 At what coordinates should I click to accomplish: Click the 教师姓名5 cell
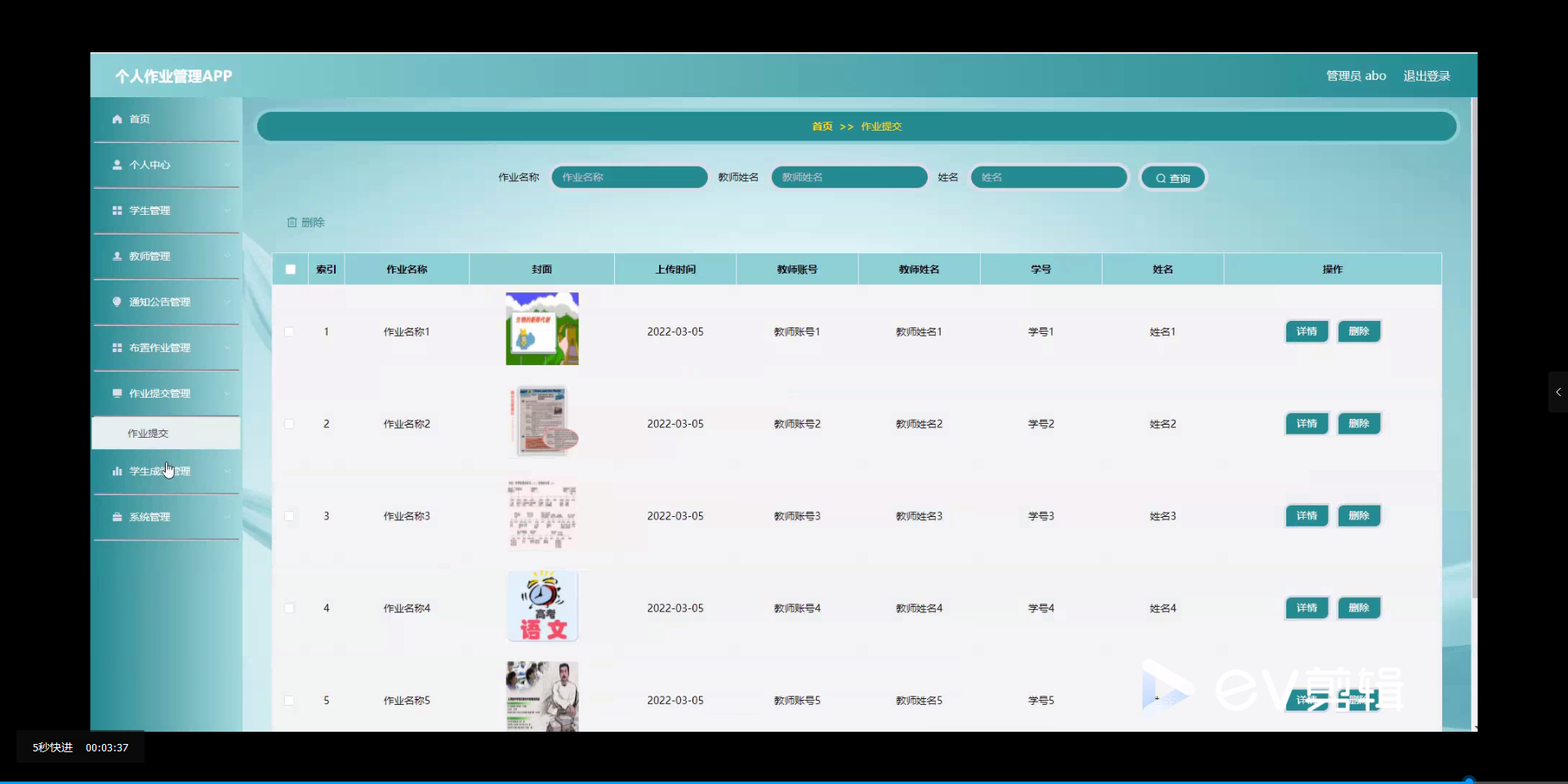(919, 701)
